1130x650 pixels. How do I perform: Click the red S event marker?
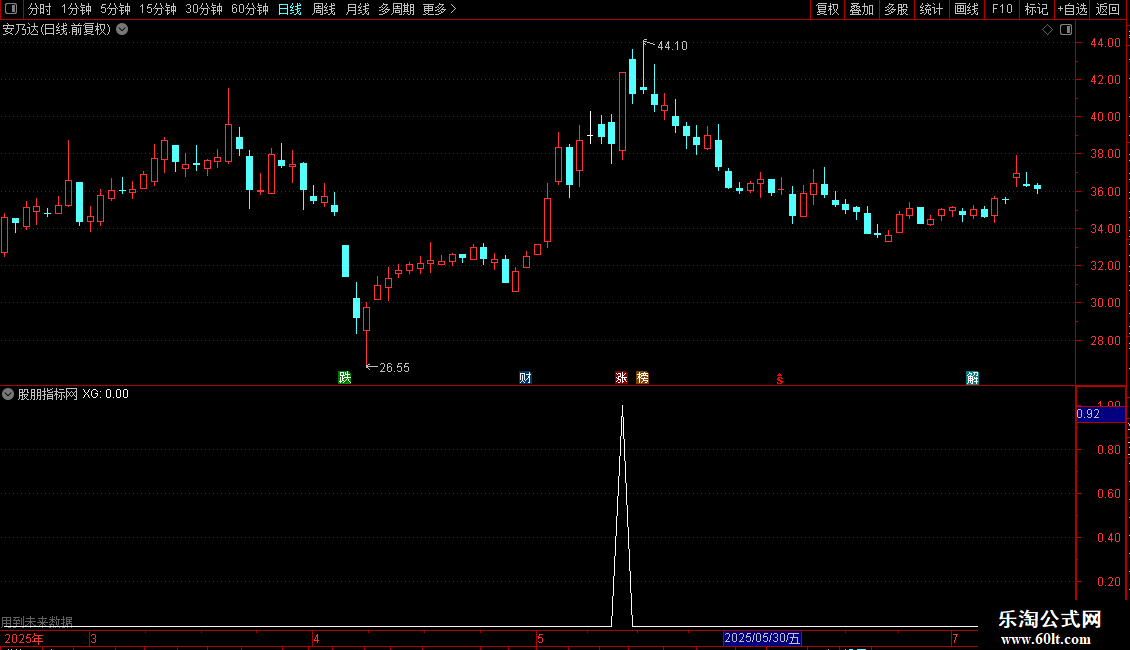tap(780, 378)
